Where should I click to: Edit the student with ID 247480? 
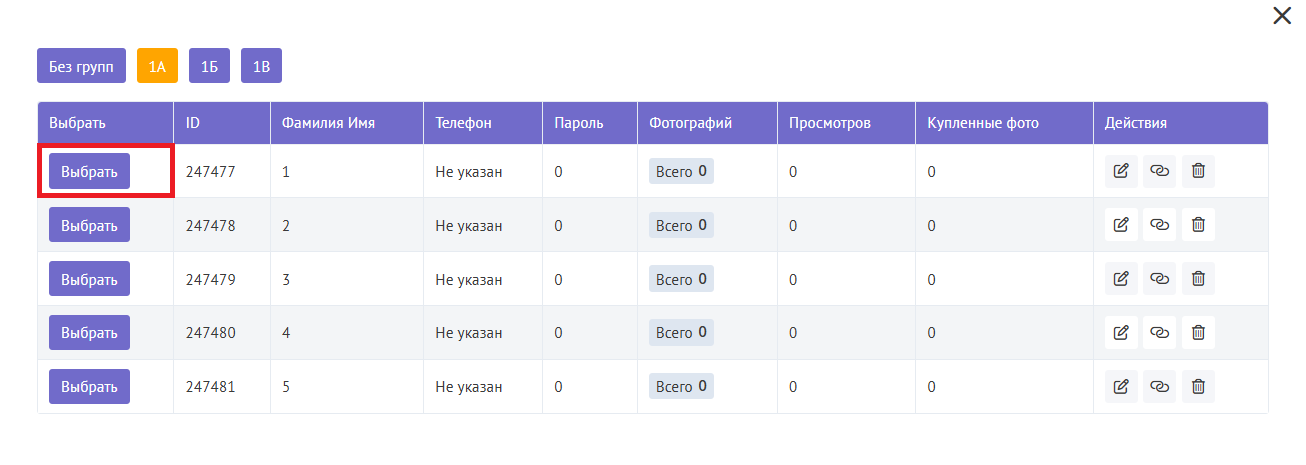(x=1121, y=332)
